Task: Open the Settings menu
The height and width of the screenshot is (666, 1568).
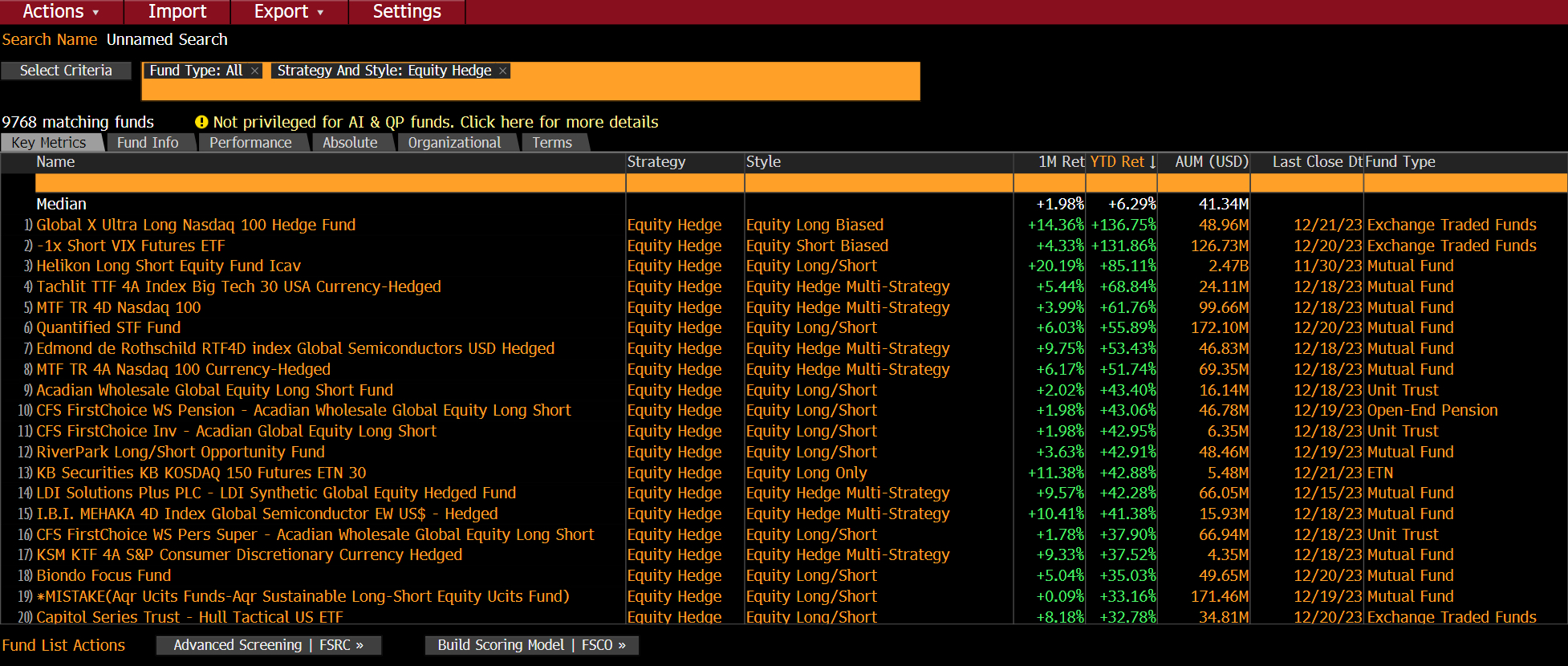Action: pyautogui.click(x=407, y=11)
